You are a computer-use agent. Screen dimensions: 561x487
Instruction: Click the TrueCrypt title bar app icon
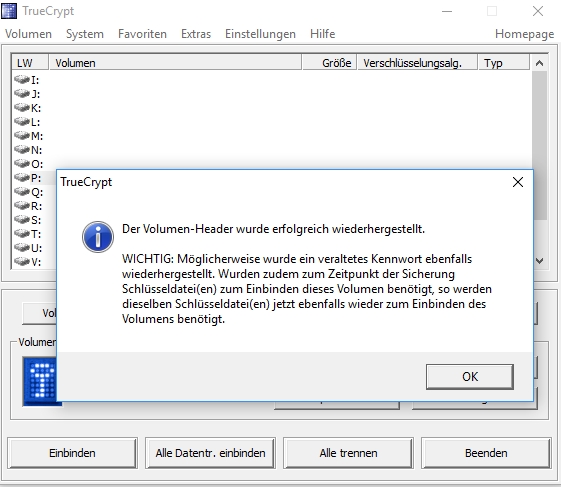(9, 11)
